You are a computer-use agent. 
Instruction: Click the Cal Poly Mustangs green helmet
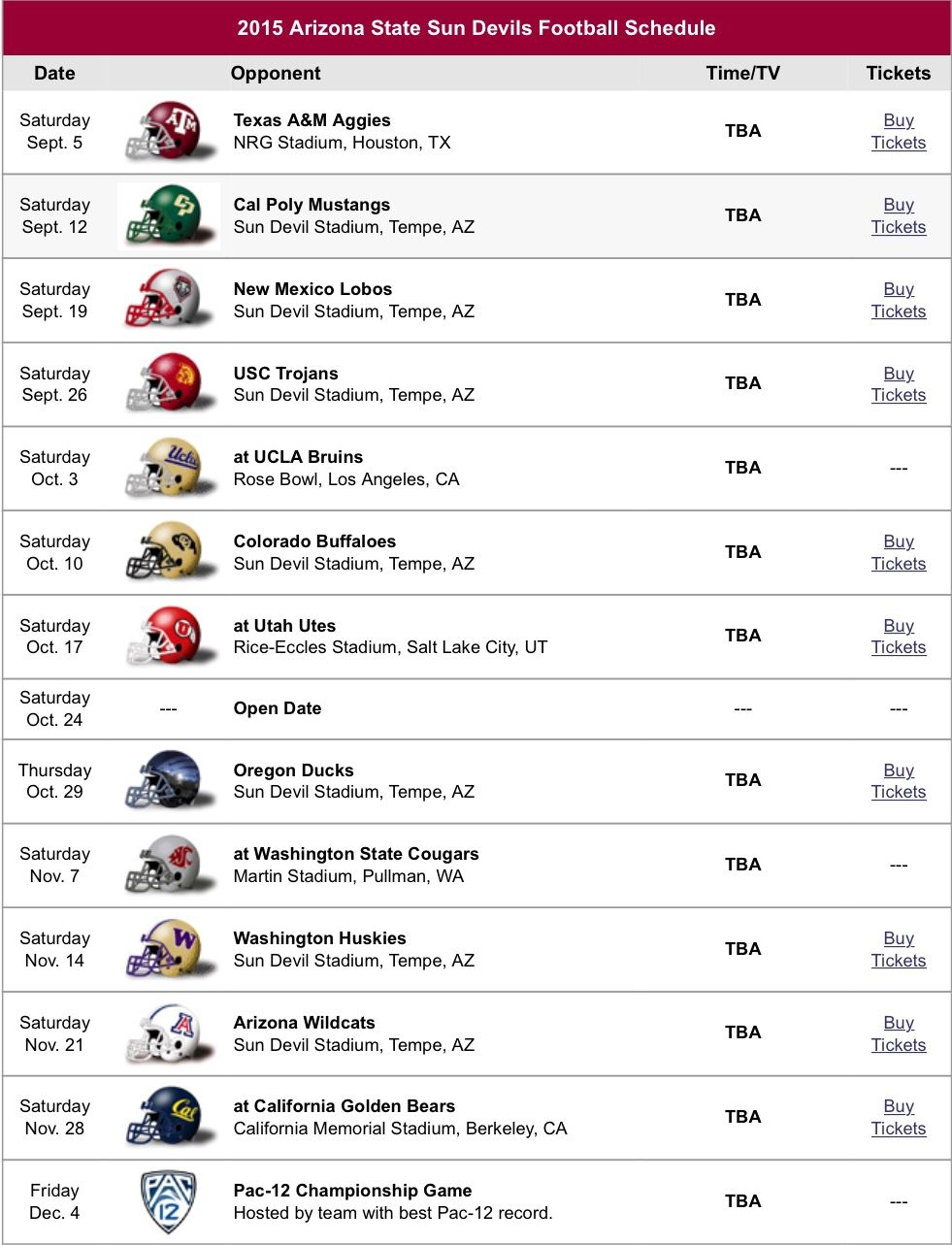tap(170, 215)
